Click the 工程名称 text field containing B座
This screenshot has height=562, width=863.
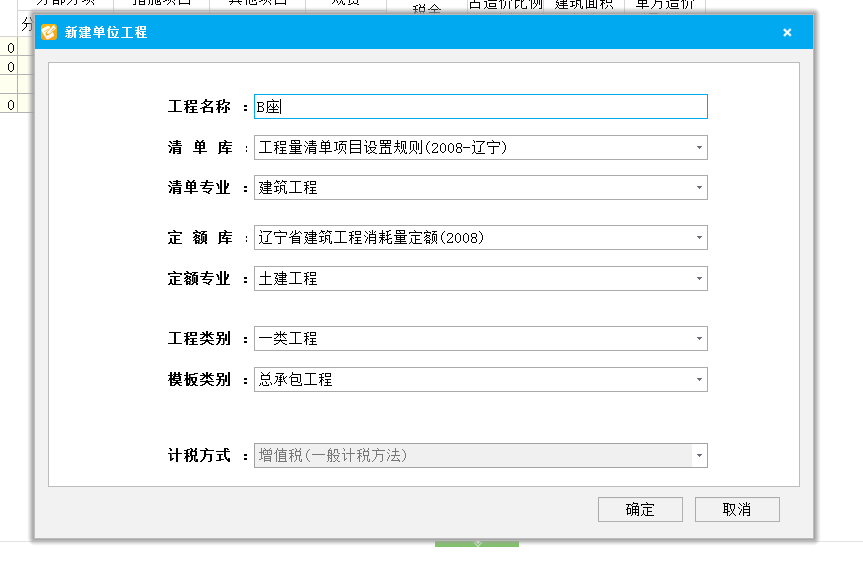coord(480,107)
